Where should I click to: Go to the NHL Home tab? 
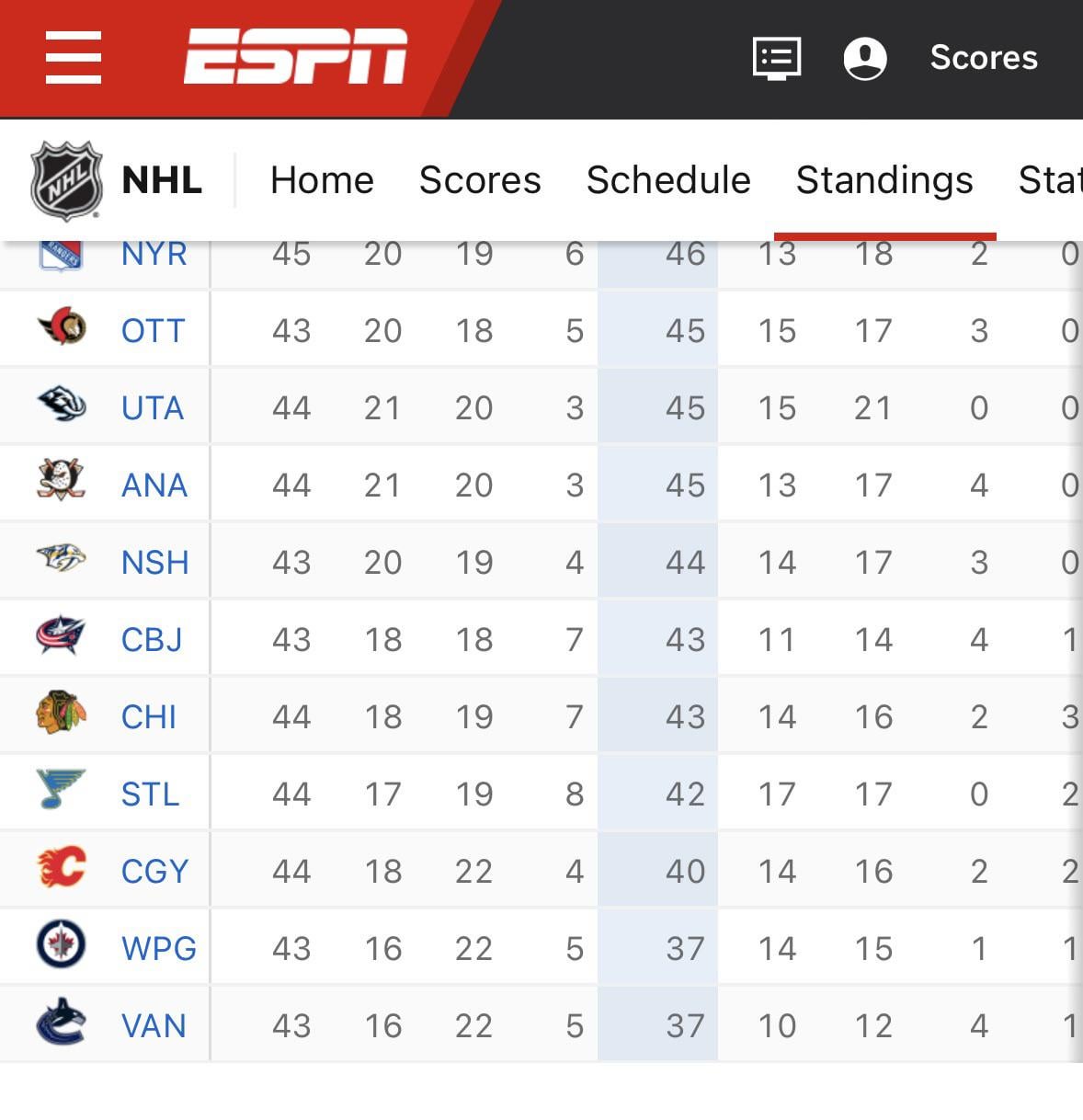pyautogui.click(x=322, y=180)
